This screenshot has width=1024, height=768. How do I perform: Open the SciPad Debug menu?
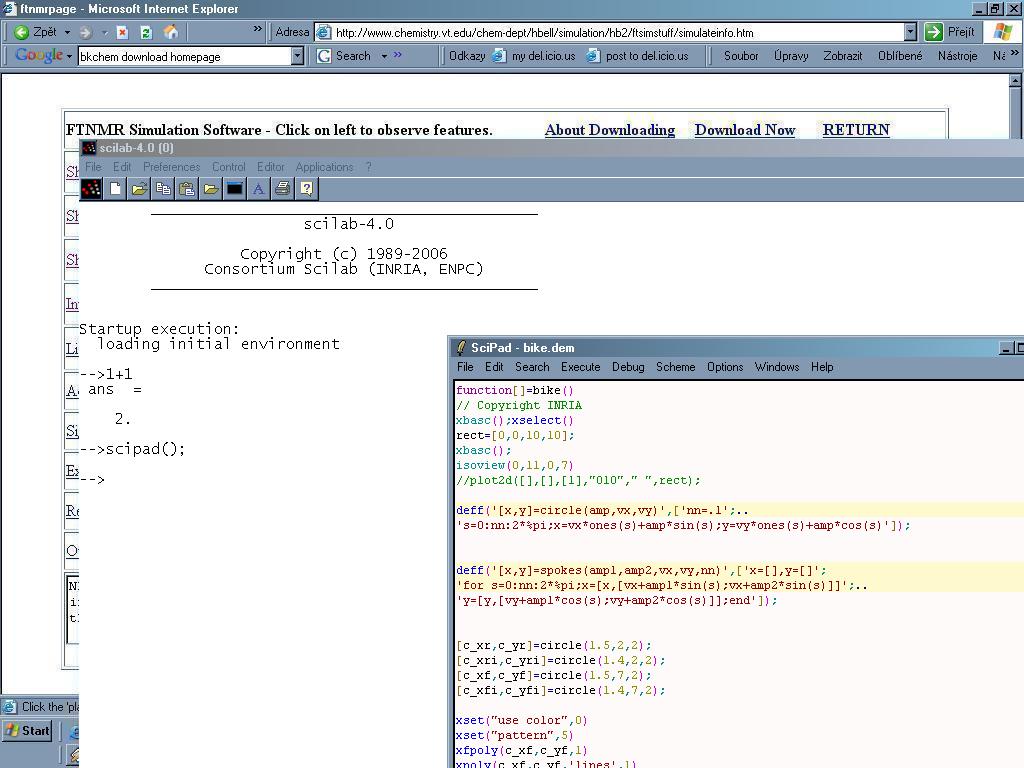[x=628, y=367]
